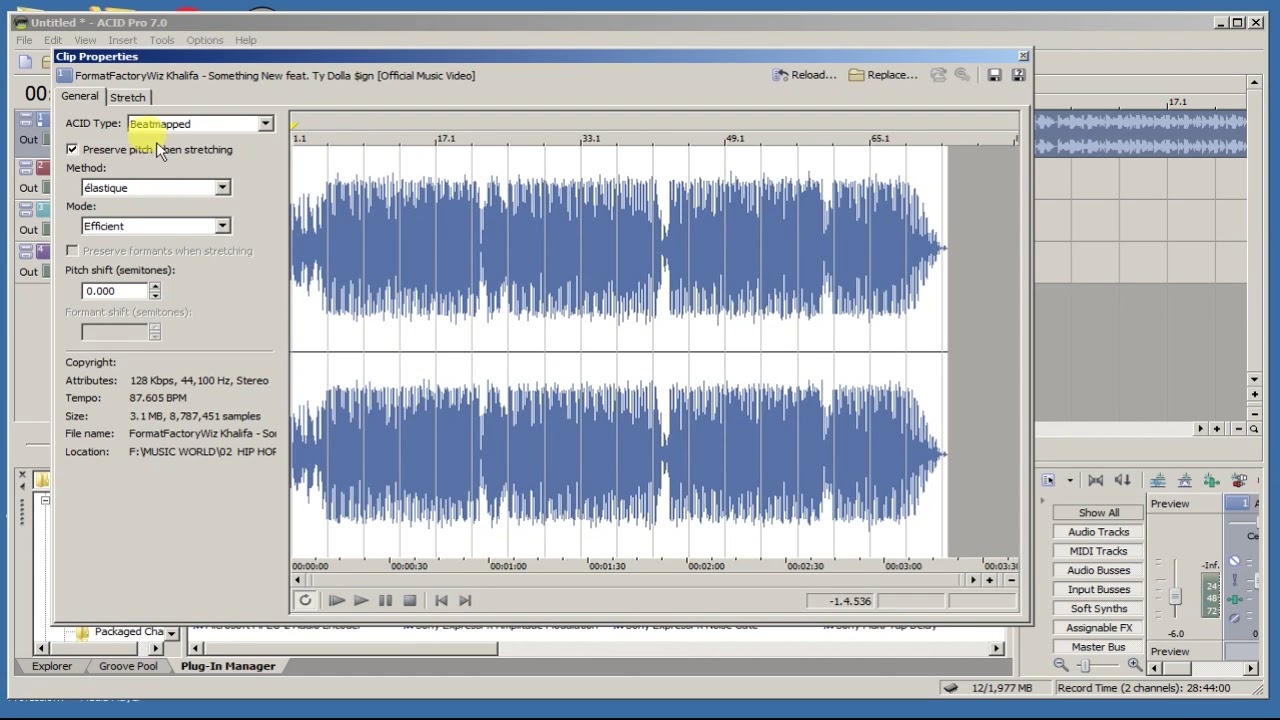1280x720 pixels.
Task: Toggle Loop Playback in Clip Properties
Action: tap(305, 600)
